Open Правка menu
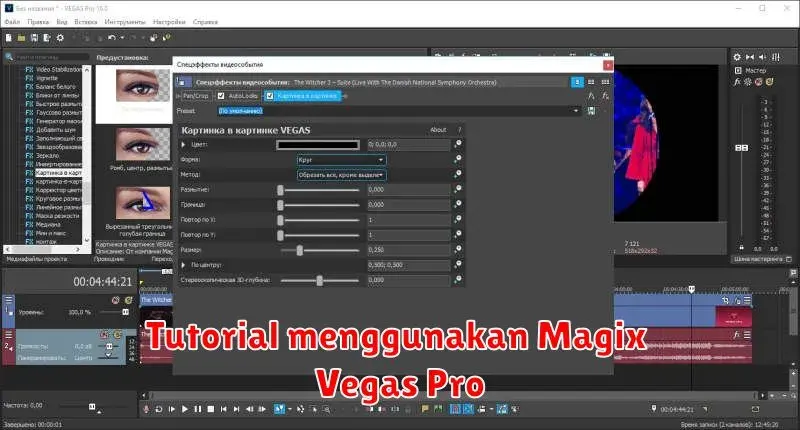Image resolution: width=800 pixels, height=430 pixels. pos(38,22)
